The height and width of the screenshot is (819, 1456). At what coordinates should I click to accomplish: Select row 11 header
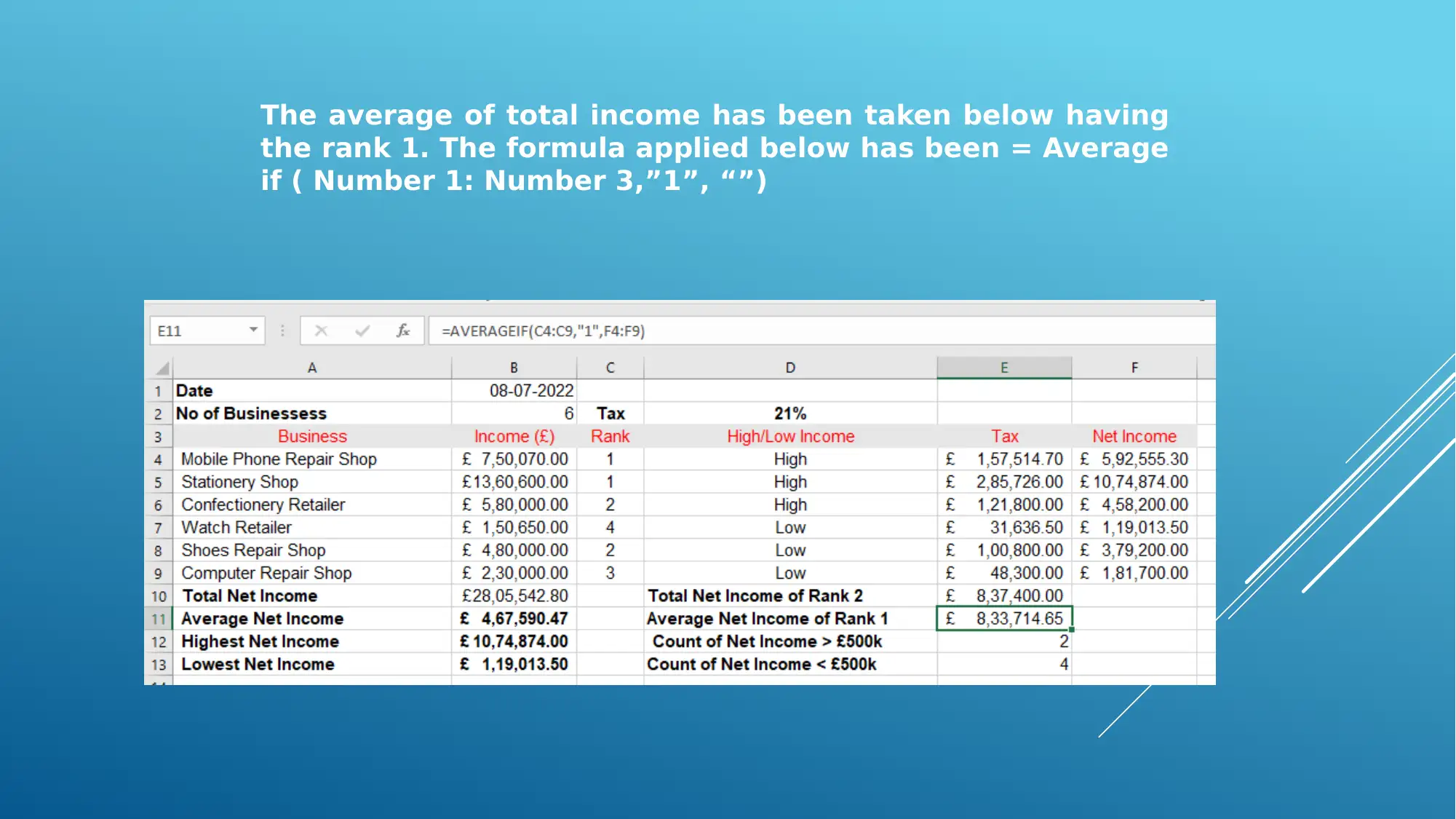tap(158, 619)
